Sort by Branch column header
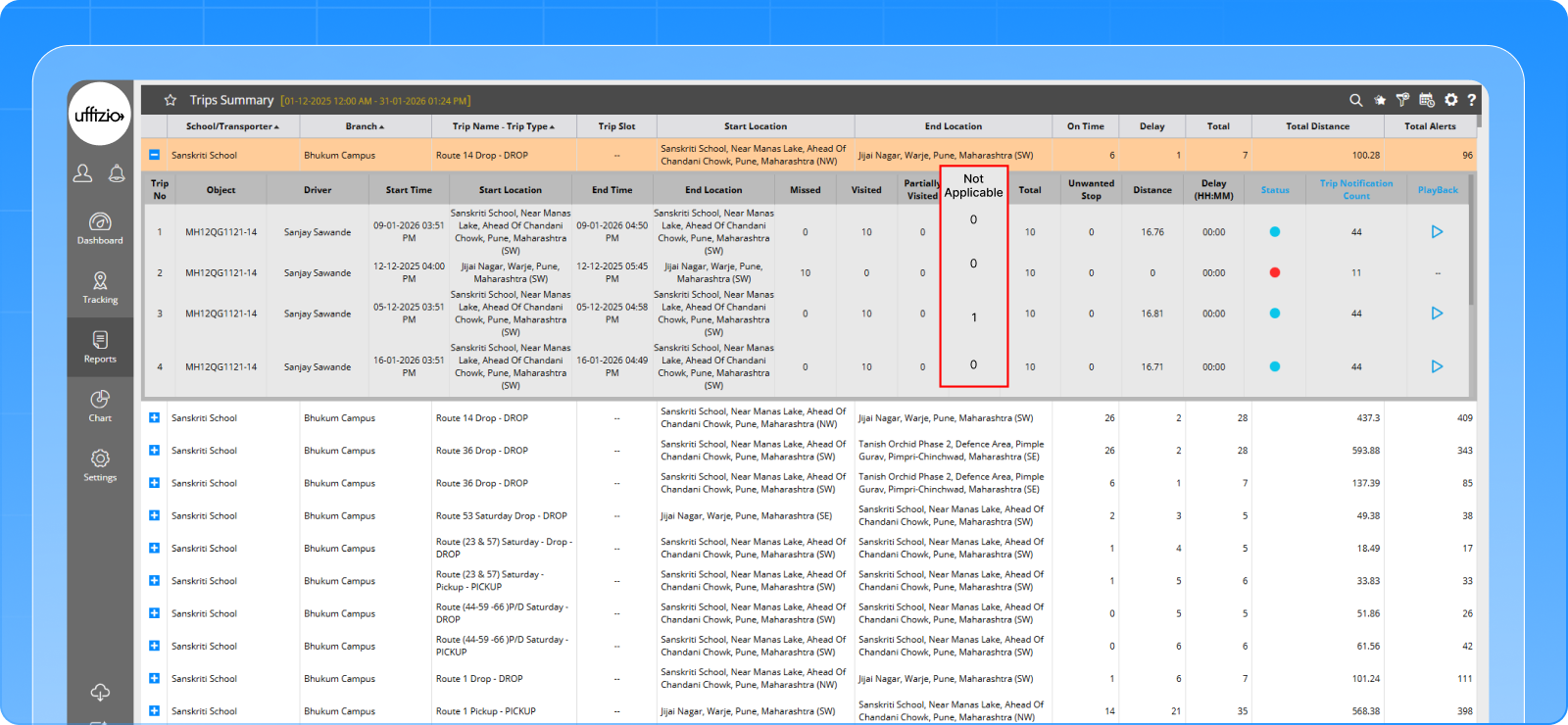1568x725 pixels. coord(365,126)
